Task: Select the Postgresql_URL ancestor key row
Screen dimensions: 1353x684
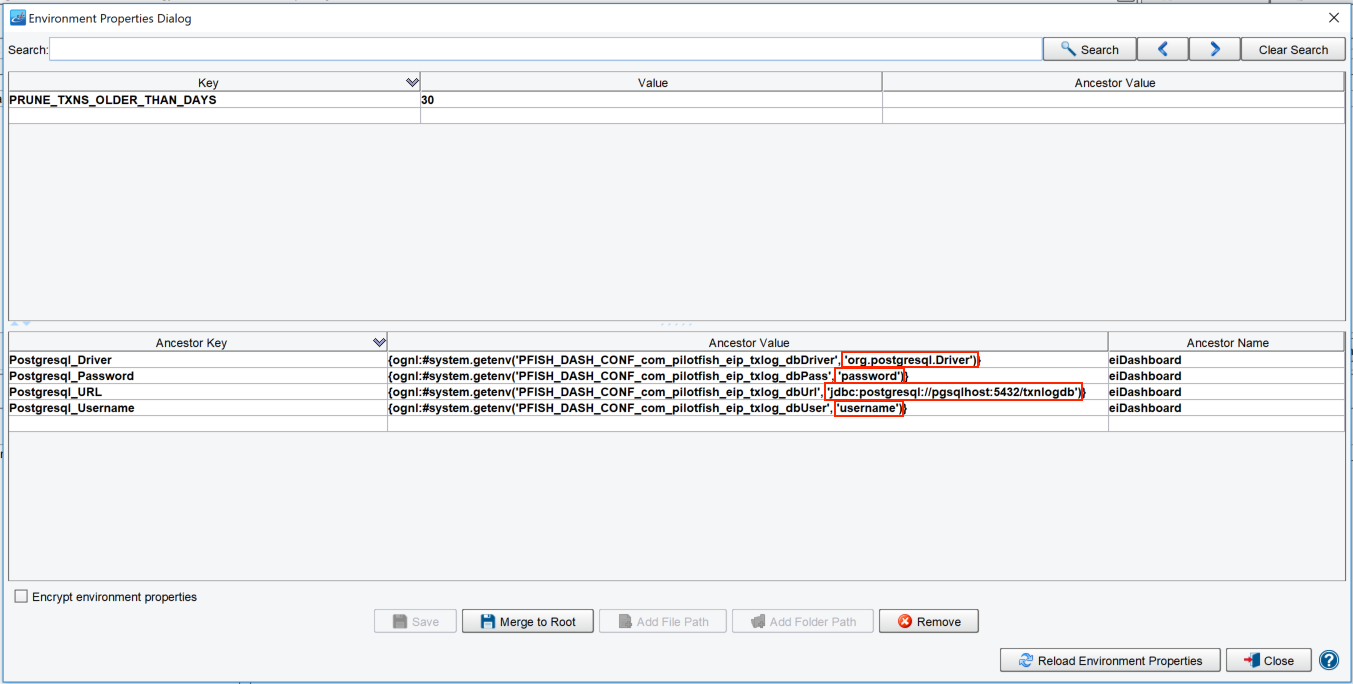Action: 198,392
